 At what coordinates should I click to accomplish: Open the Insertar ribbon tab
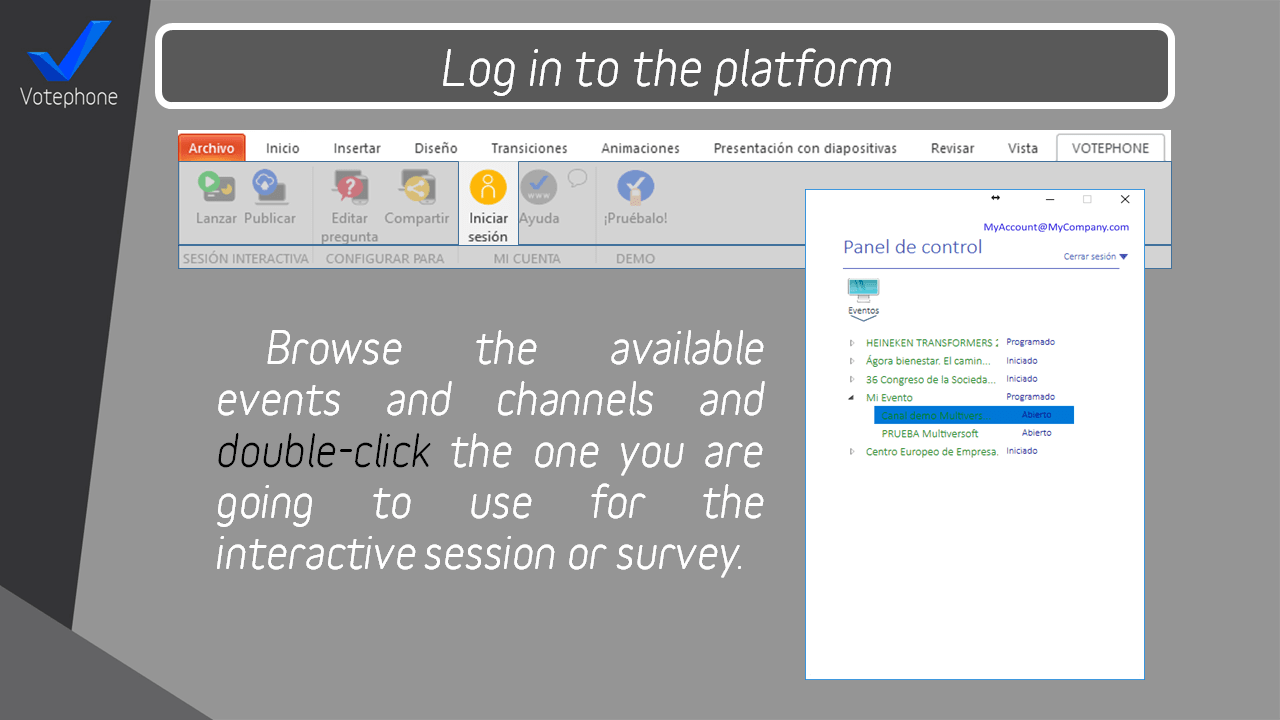357,148
